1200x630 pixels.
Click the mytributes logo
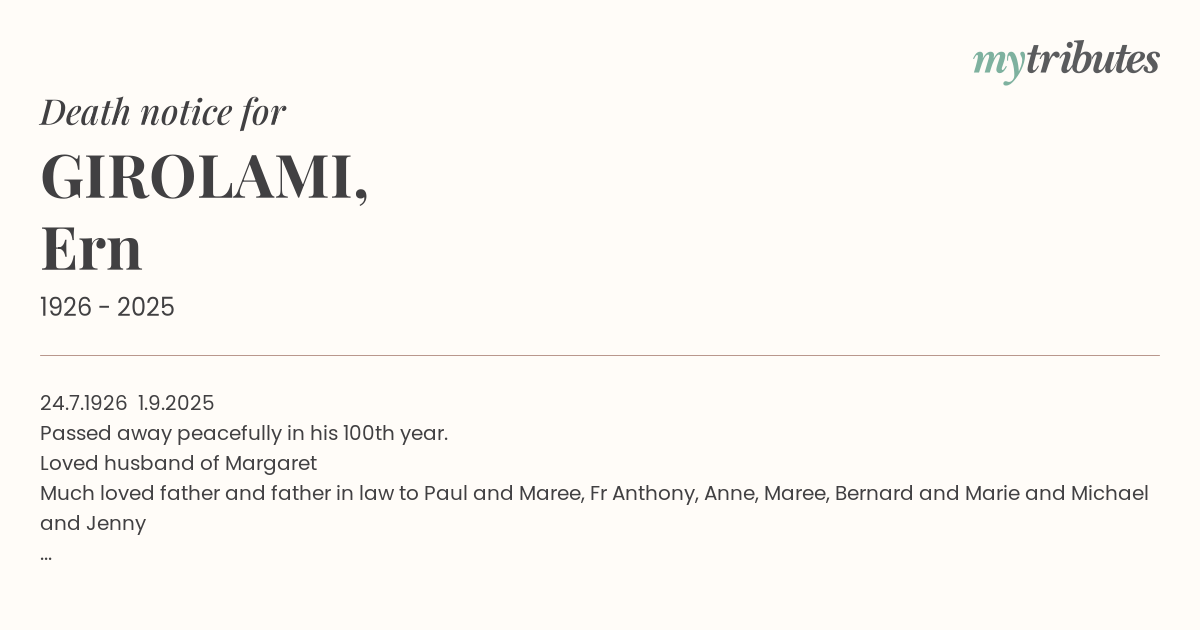1066,60
